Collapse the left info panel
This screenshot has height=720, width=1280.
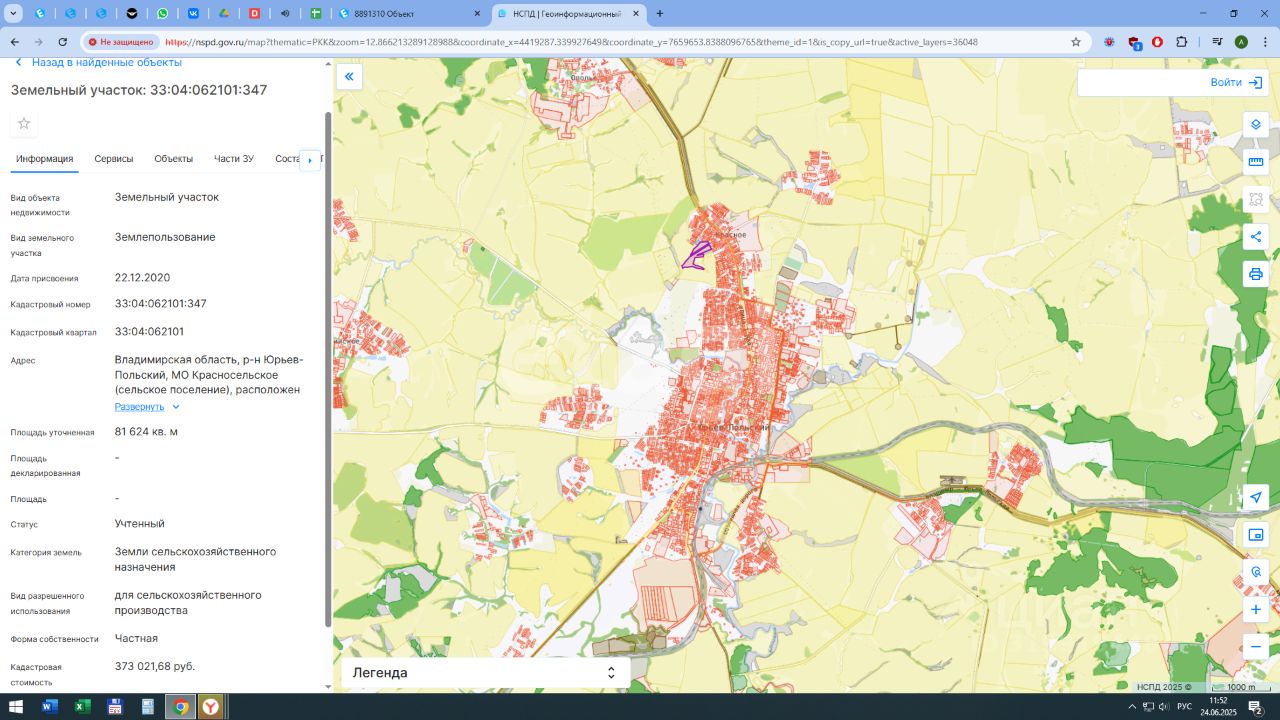coord(349,77)
